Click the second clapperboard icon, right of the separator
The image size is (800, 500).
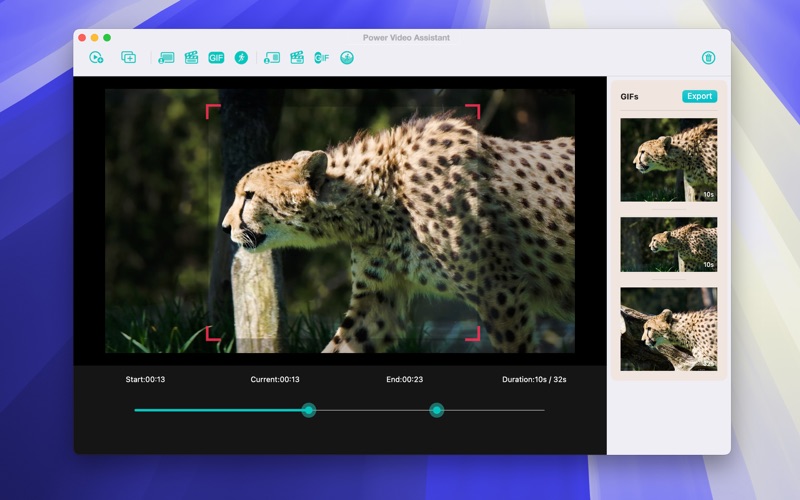tap(297, 58)
